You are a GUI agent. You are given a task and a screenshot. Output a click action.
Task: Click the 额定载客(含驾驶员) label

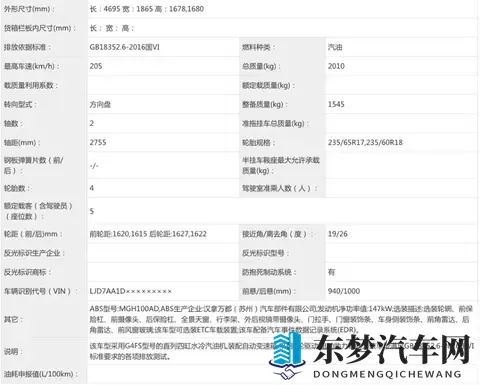(x=38, y=211)
